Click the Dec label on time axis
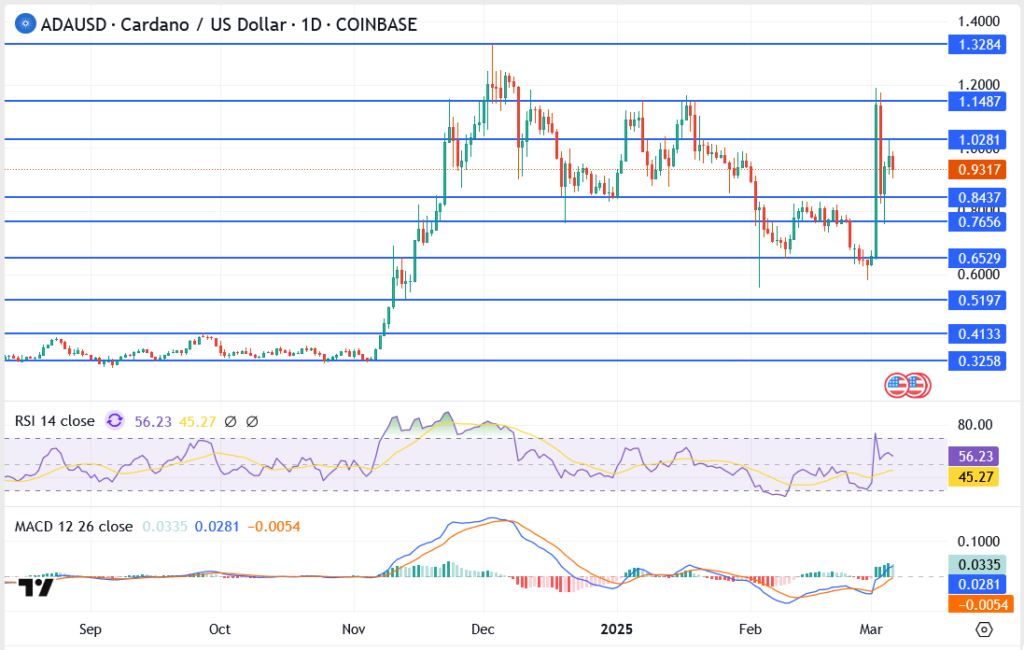This screenshot has width=1024, height=650. pos(484,630)
